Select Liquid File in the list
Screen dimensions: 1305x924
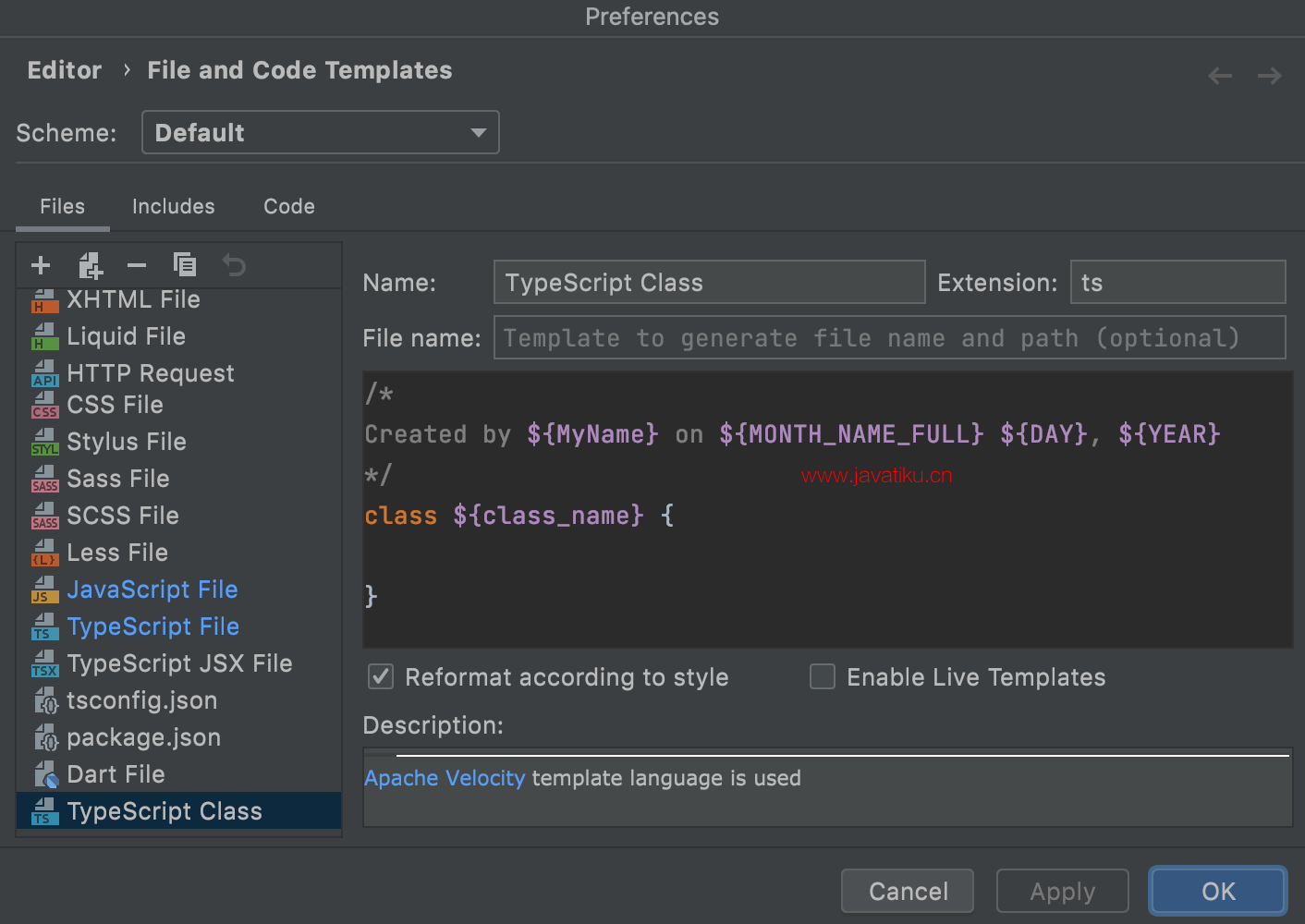coord(179,337)
